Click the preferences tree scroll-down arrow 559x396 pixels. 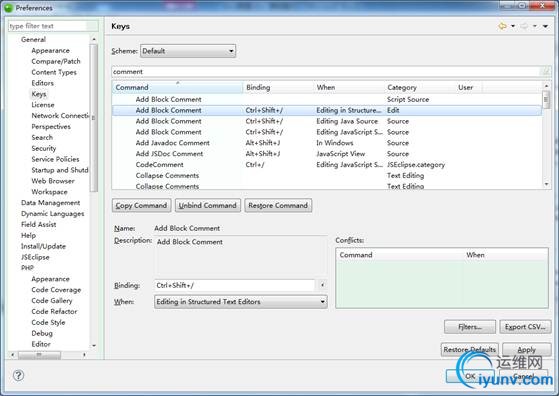click(x=94, y=345)
